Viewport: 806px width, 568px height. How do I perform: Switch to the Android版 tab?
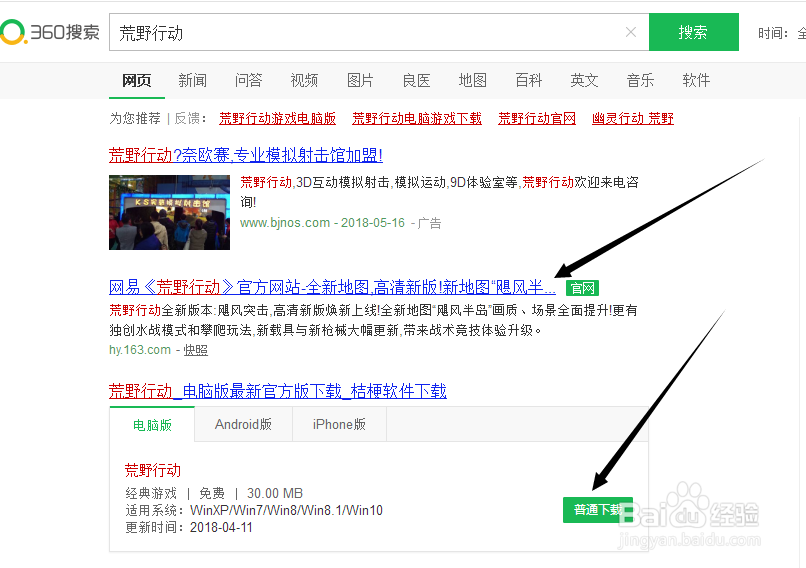click(244, 425)
